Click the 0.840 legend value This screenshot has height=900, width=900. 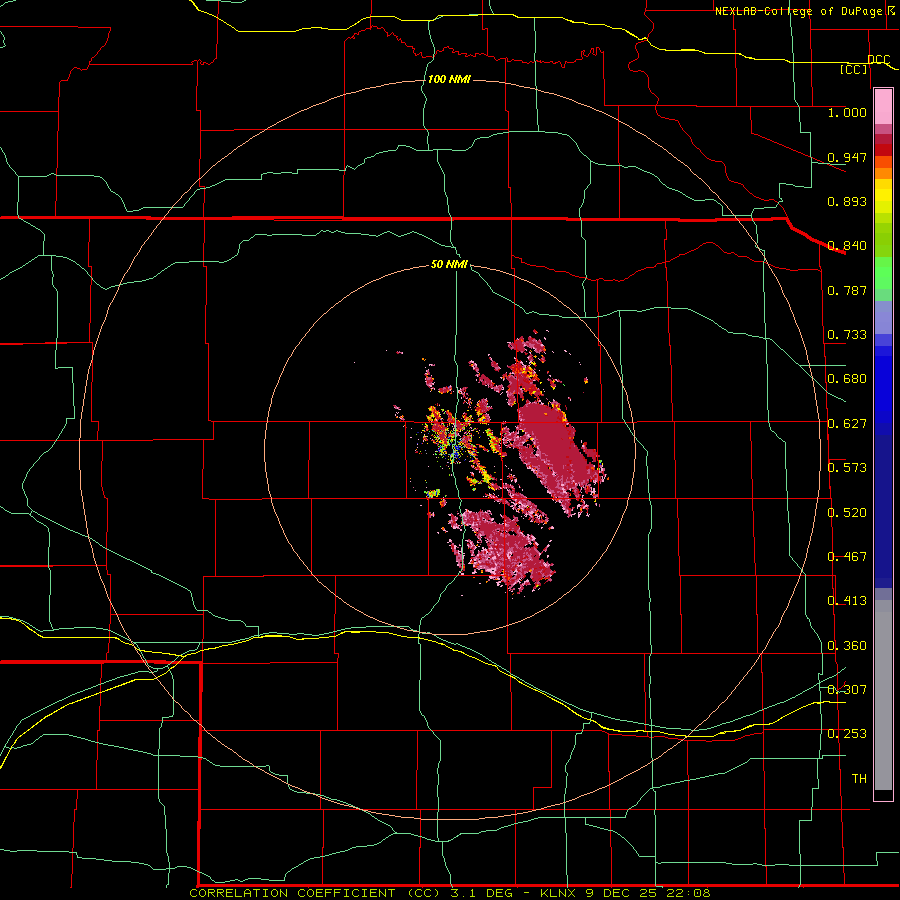point(847,246)
